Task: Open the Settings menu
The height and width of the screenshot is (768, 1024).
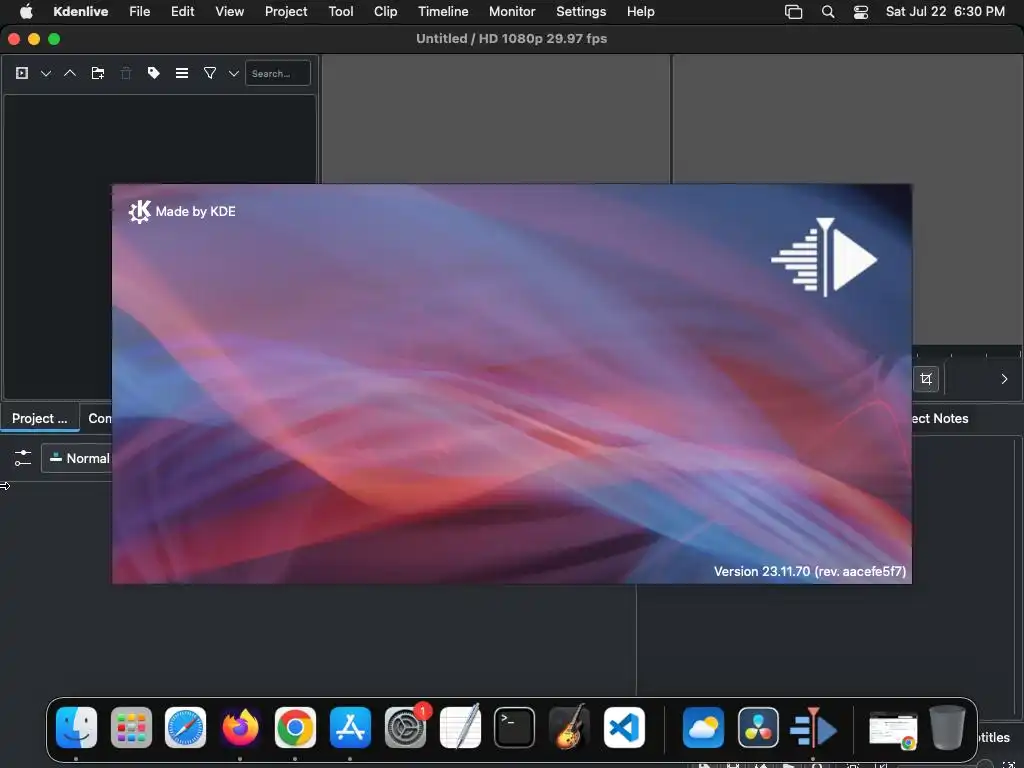Action: [x=581, y=12]
